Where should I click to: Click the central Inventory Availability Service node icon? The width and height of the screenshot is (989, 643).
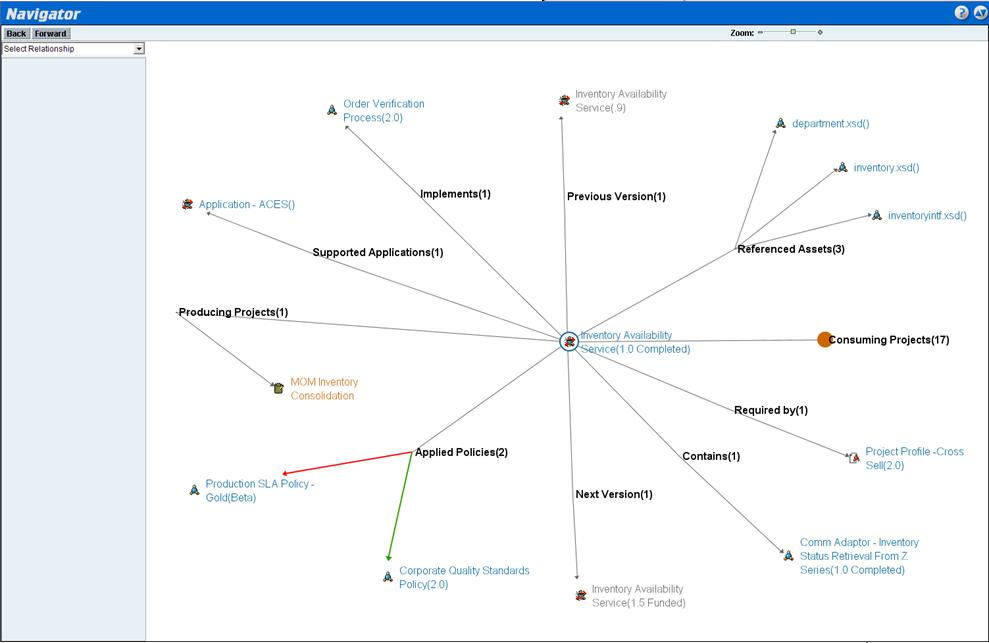[569, 342]
